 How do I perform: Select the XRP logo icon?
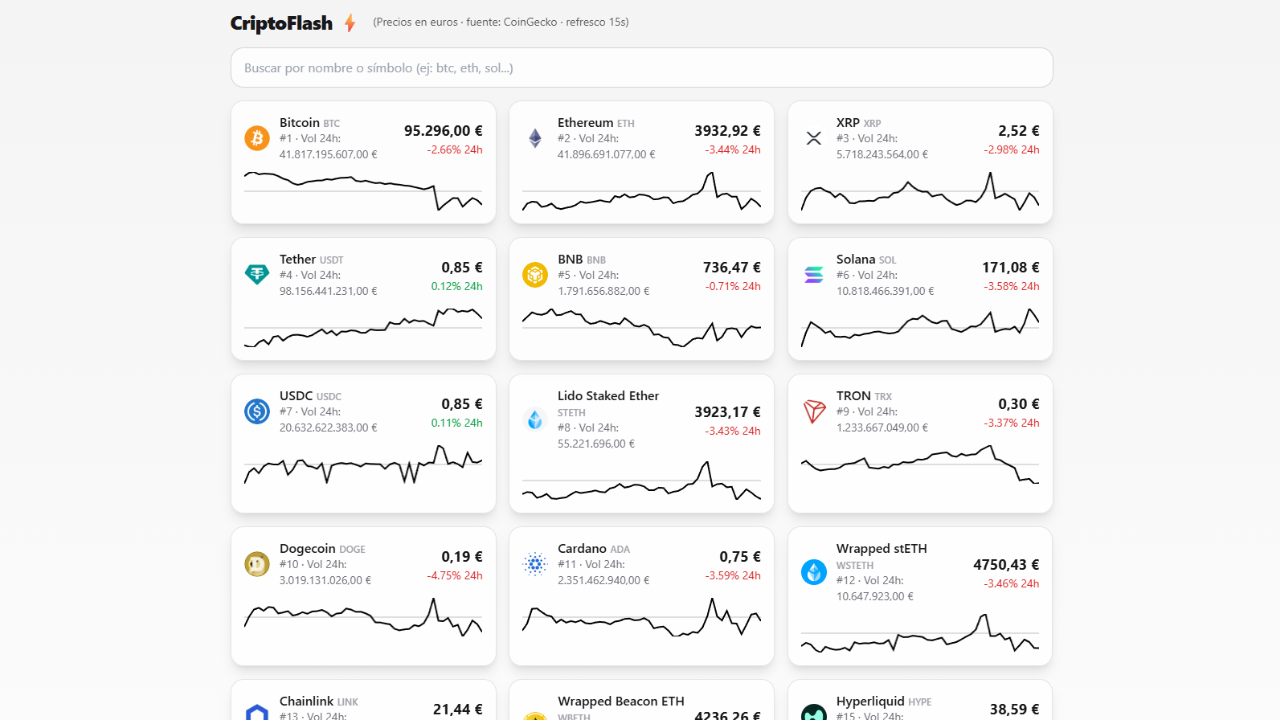coord(814,138)
